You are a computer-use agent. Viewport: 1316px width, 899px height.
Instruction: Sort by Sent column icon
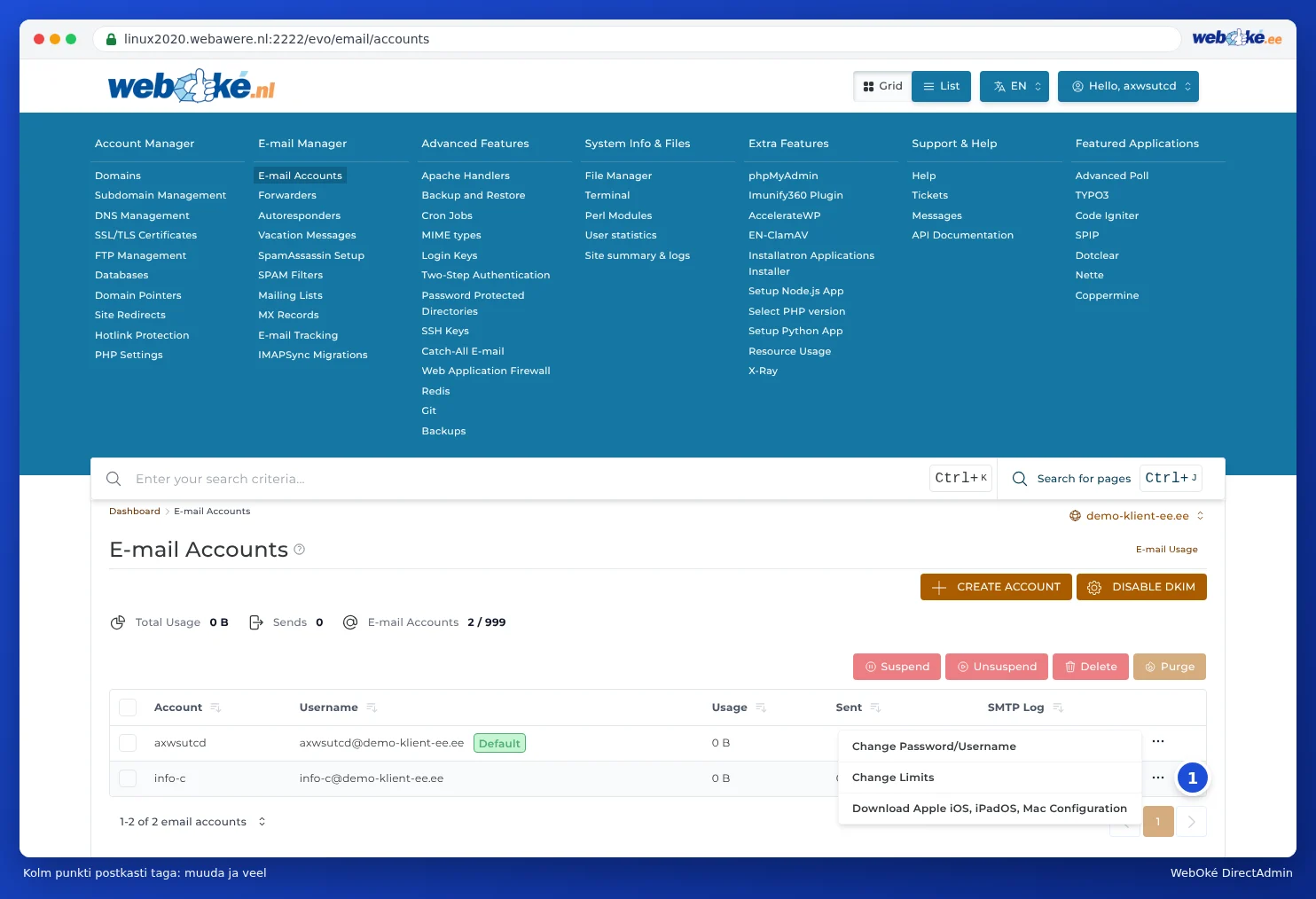(x=875, y=707)
